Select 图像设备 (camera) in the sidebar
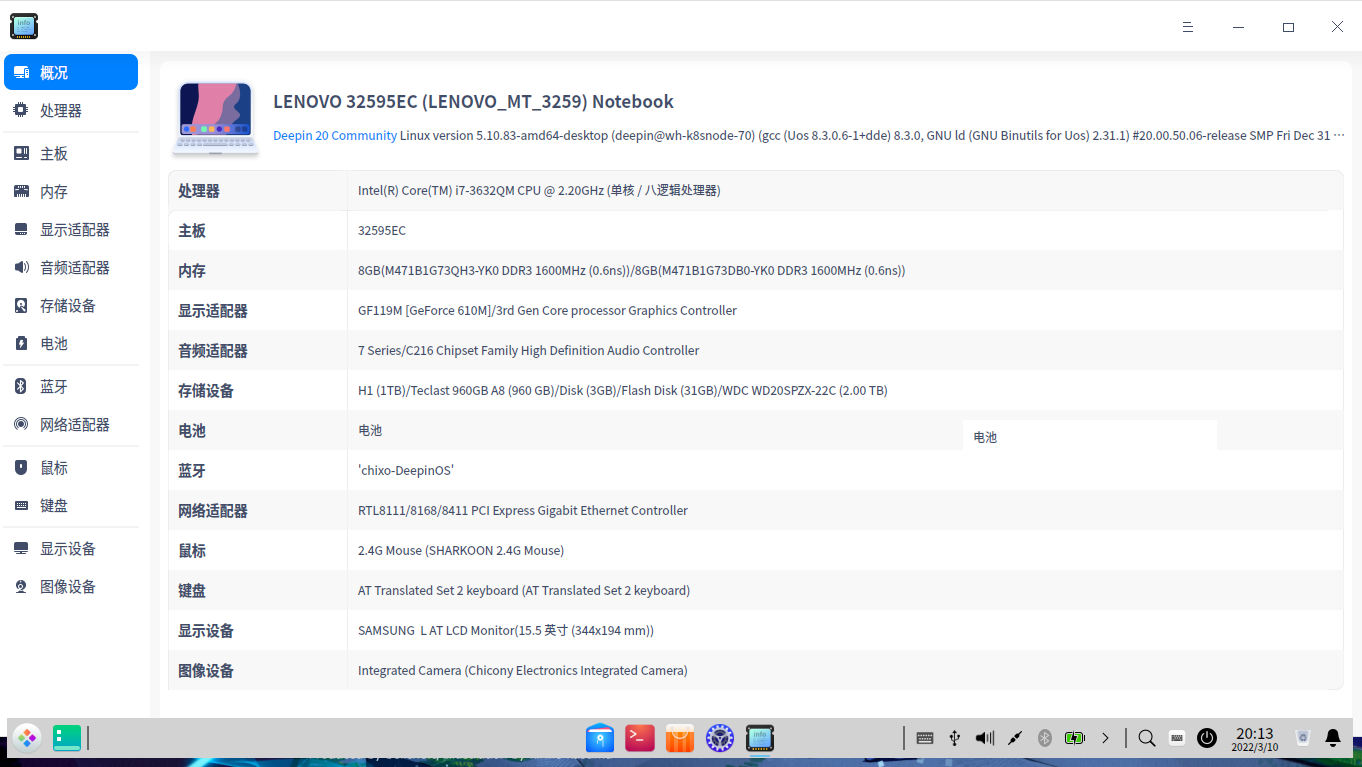The width and height of the screenshot is (1362, 767). 71,587
